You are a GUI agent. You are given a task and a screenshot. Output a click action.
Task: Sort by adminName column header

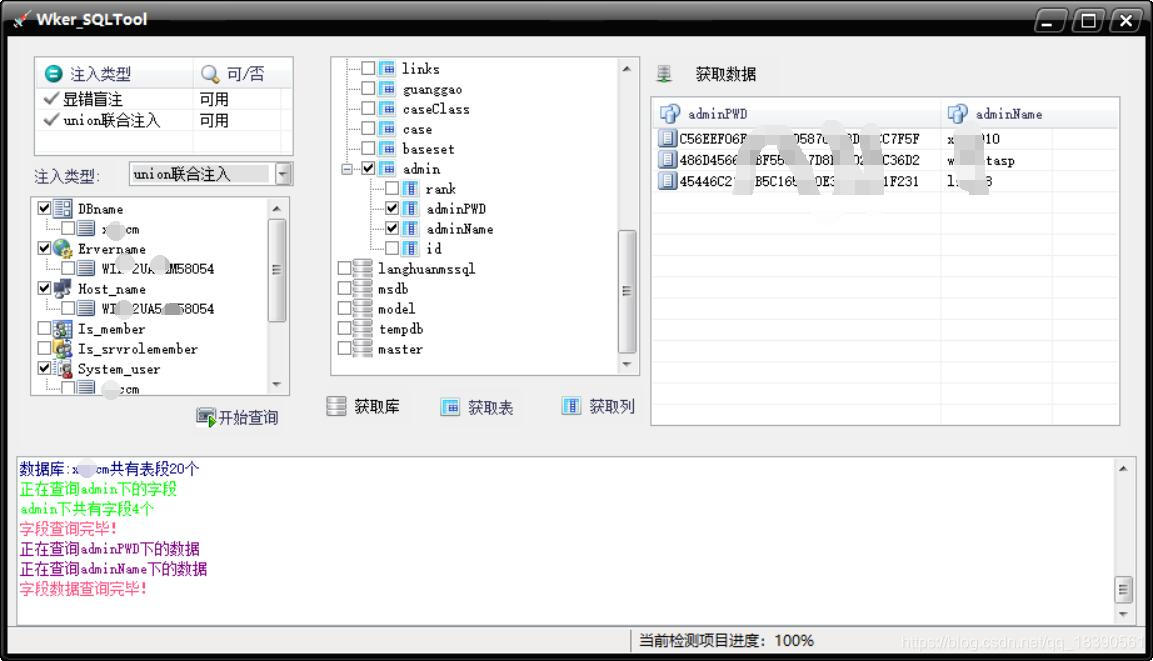click(1030, 114)
